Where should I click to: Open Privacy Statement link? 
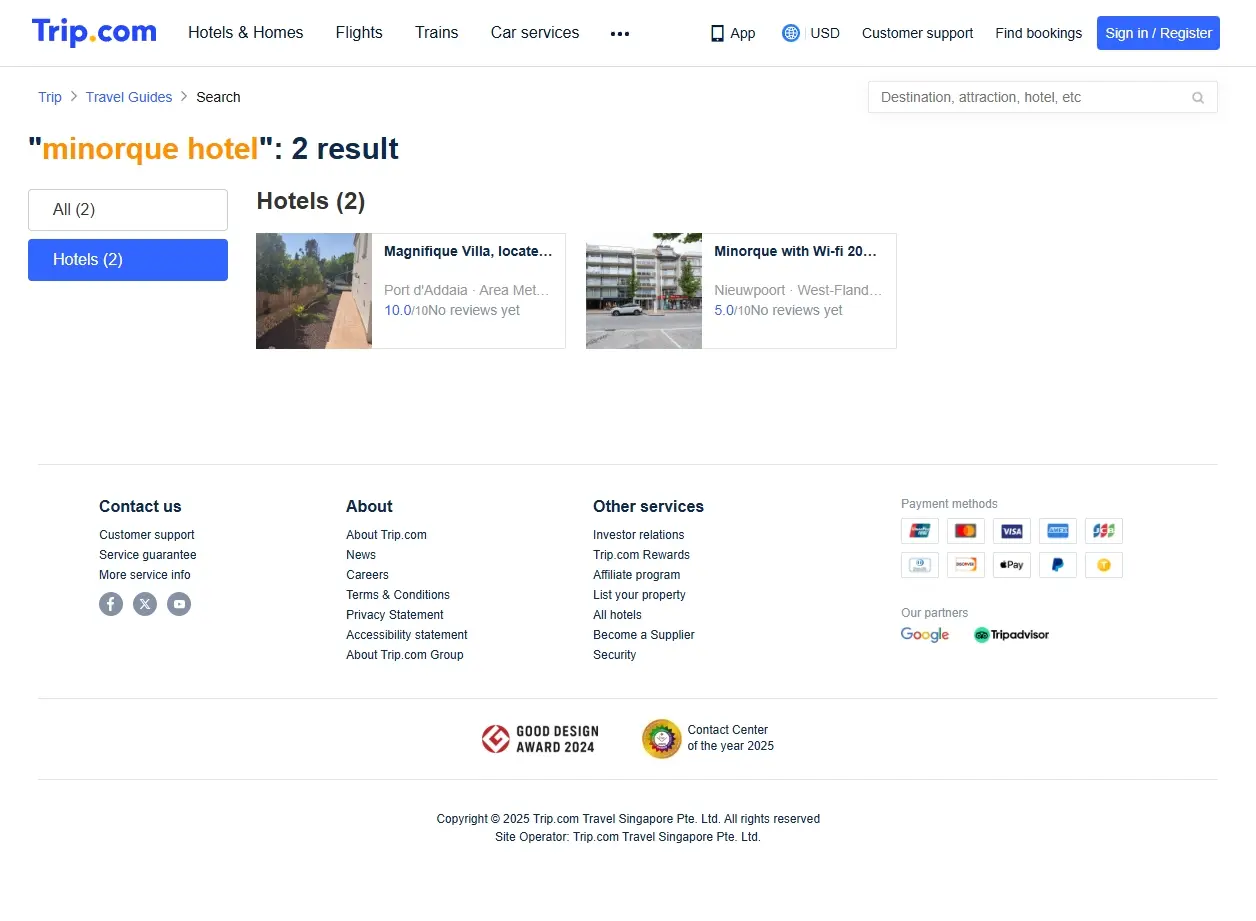click(395, 615)
